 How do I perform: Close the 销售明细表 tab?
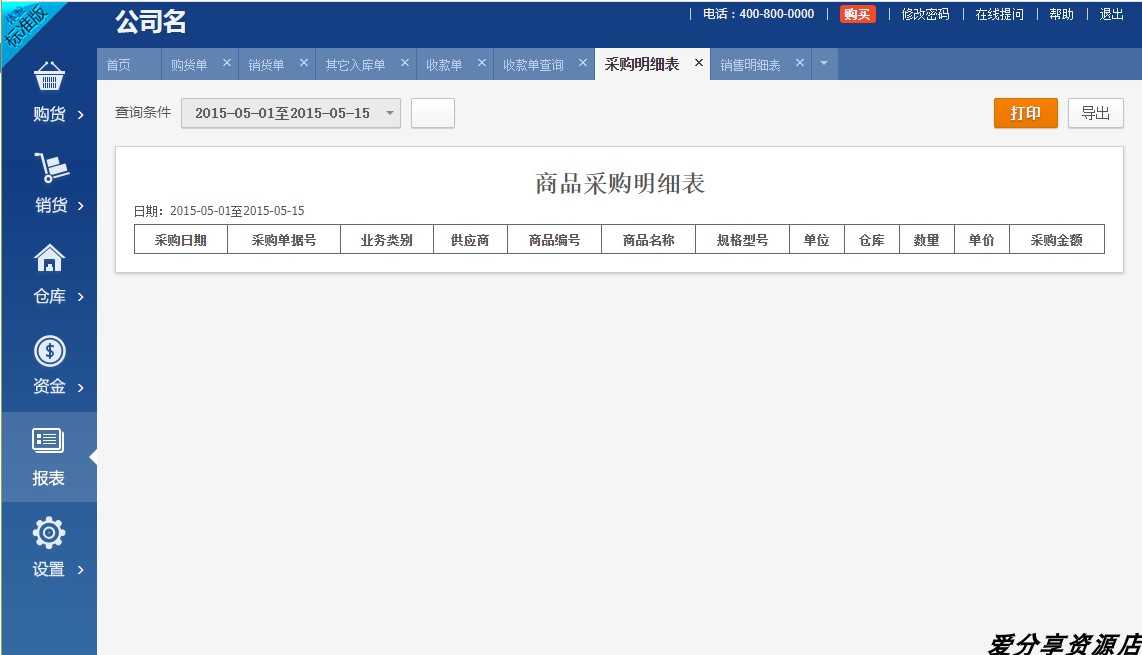[x=800, y=63]
